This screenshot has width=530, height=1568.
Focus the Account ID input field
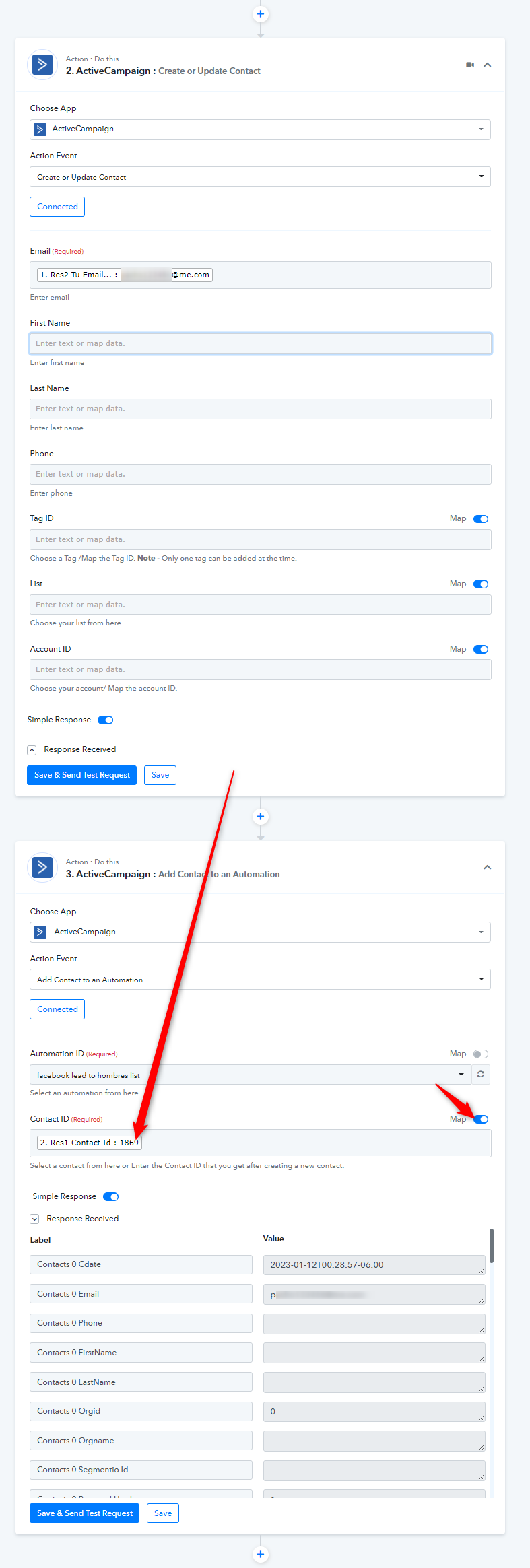pos(260,669)
